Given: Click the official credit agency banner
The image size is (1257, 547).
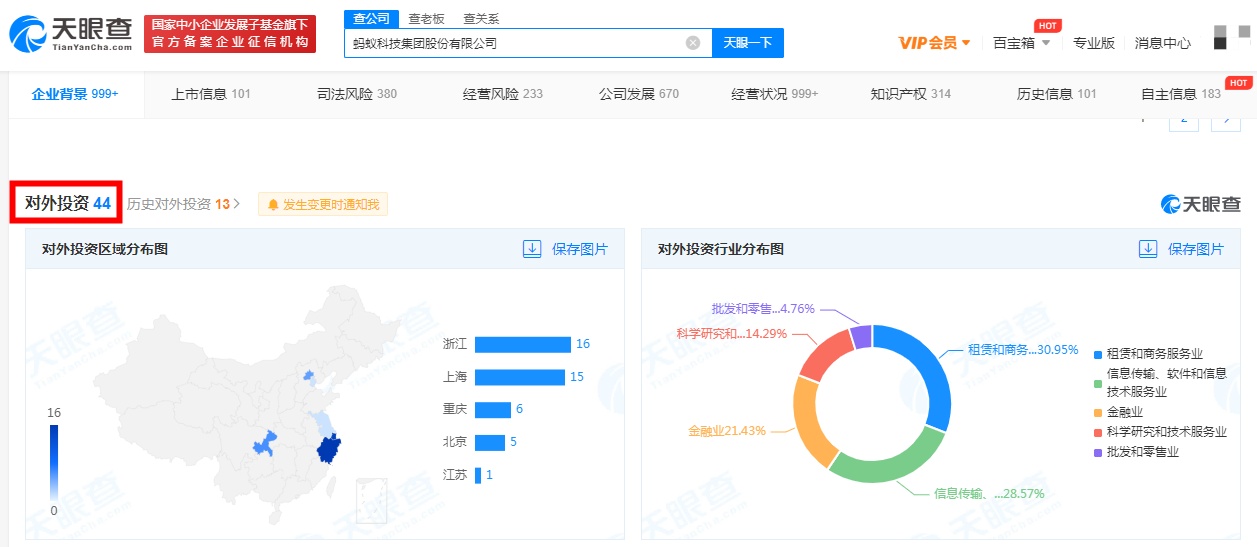Looking at the screenshot, I should click(230, 34).
